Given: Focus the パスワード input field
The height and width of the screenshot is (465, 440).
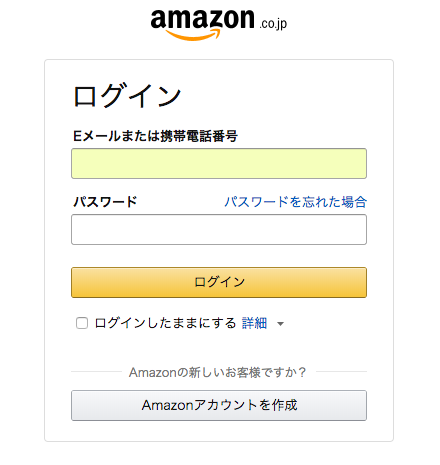Looking at the screenshot, I should pos(219,230).
